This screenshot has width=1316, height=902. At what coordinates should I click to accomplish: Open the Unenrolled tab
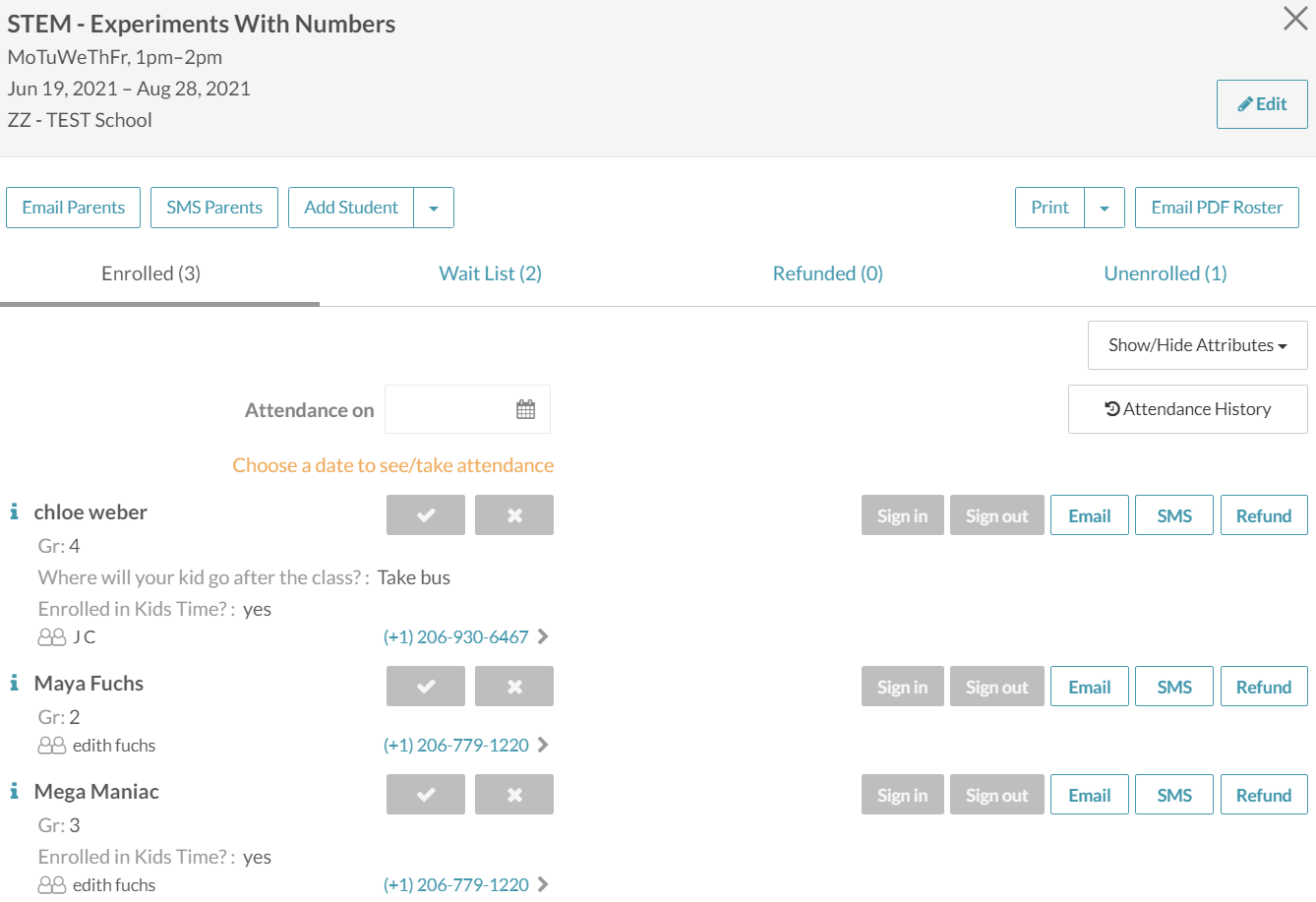tap(1165, 273)
